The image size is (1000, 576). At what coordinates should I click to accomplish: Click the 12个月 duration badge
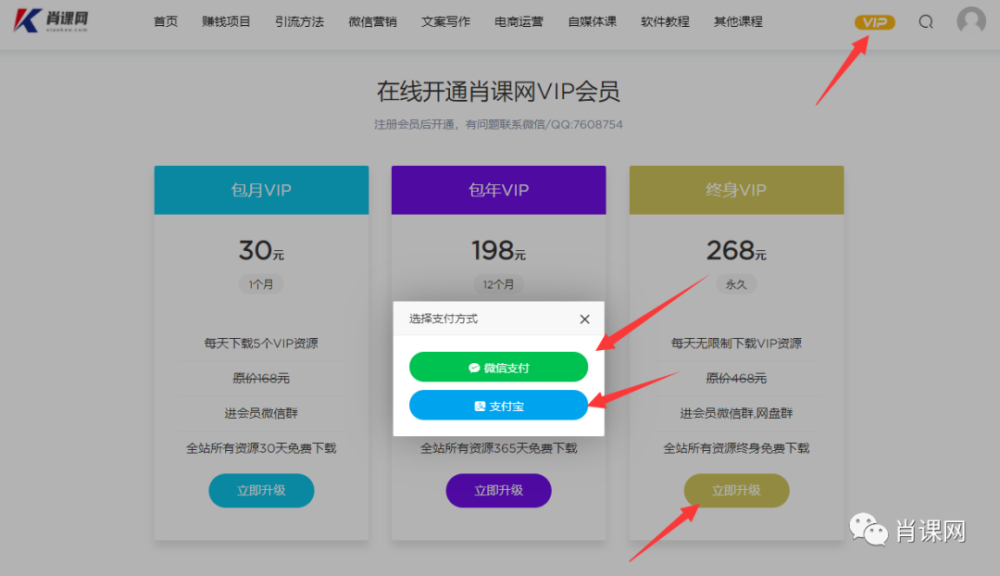pos(498,284)
